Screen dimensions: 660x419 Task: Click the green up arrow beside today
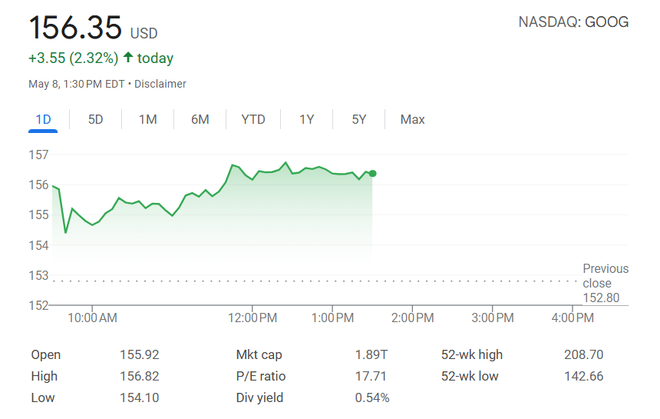pyautogui.click(x=128, y=57)
